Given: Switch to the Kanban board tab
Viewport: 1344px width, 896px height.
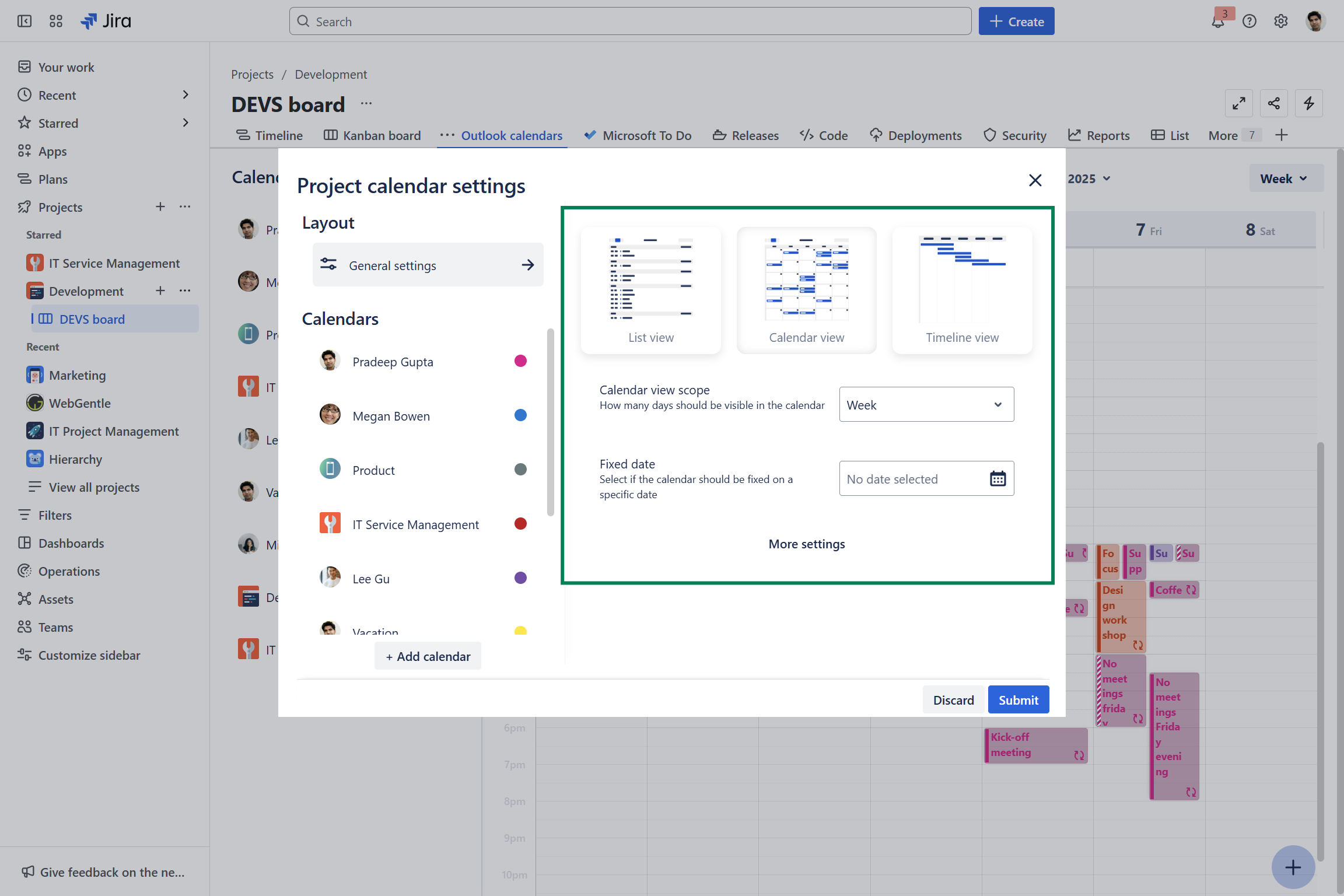Looking at the screenshot, I should [x=372, y=135].
